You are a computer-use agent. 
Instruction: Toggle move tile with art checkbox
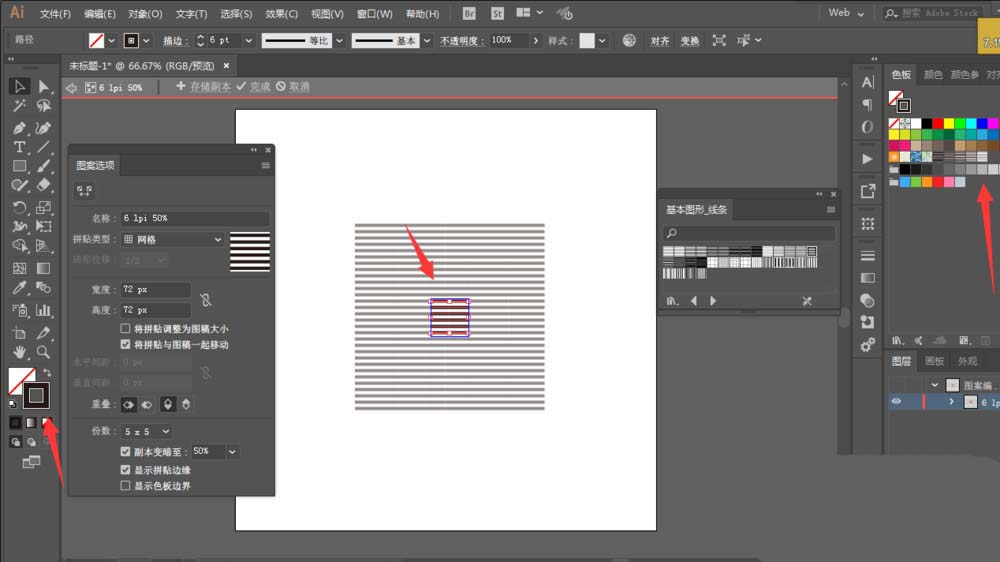(x=125, y=344)
